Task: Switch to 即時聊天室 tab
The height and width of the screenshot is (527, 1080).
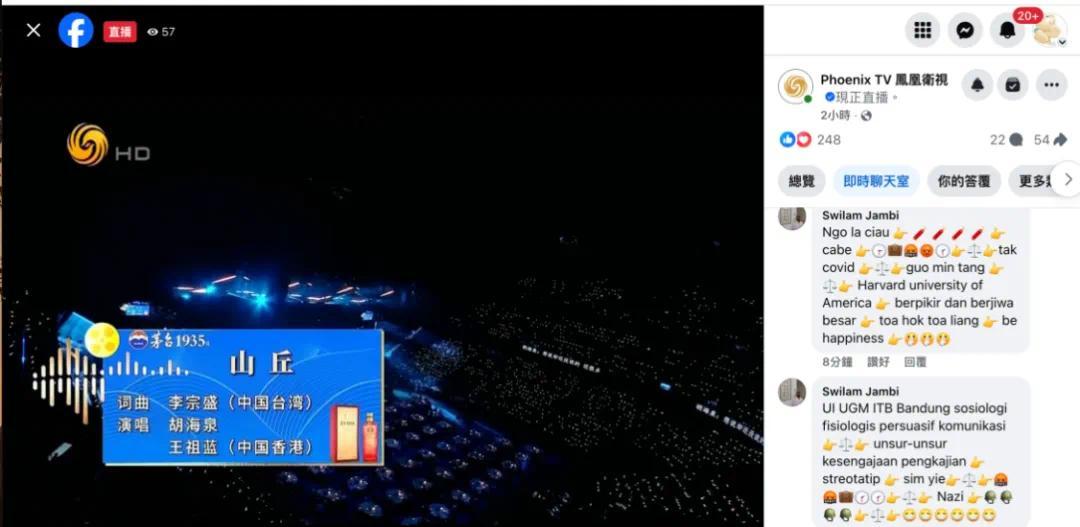Action: pos(876,181)
